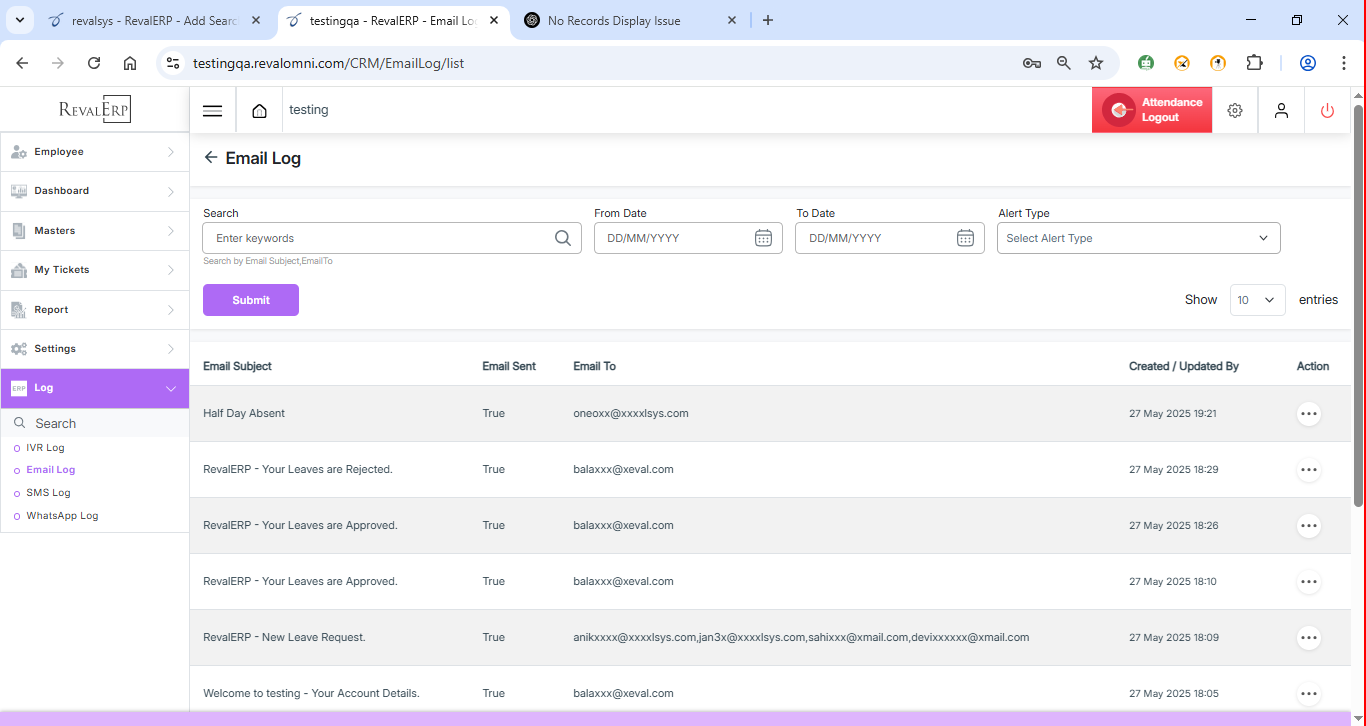Click the settings gear icon in header
The width and height of the screenshot is (1366, 726).
1235,111
